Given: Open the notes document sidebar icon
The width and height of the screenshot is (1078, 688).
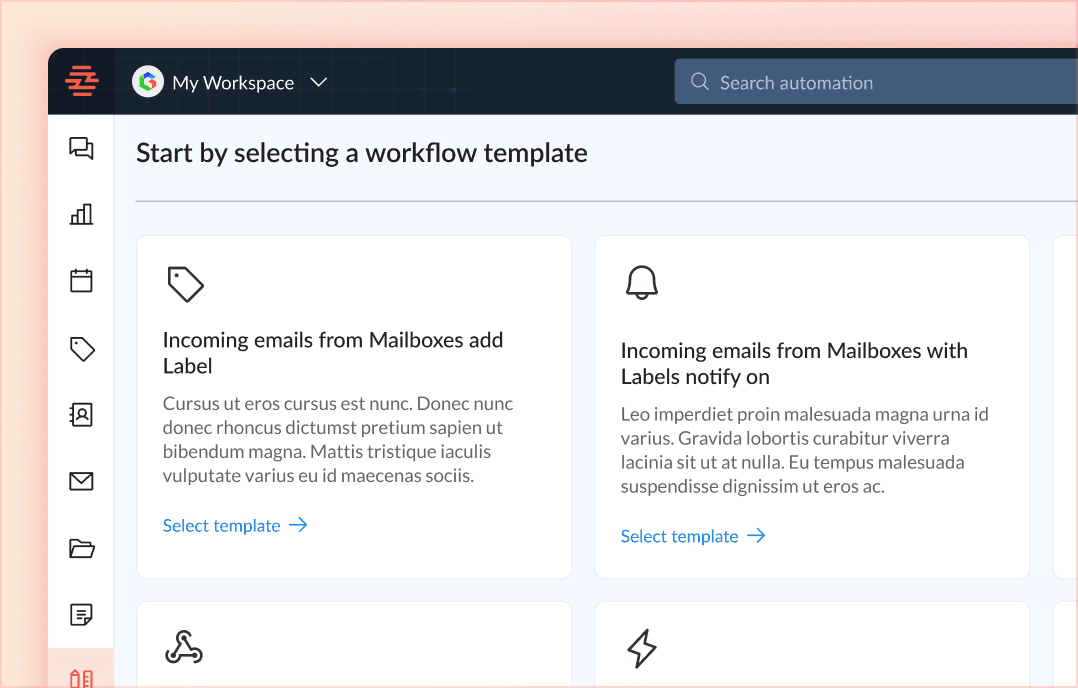Looking at the screenshot, I should pyautogui.click(x=81, y=614).
